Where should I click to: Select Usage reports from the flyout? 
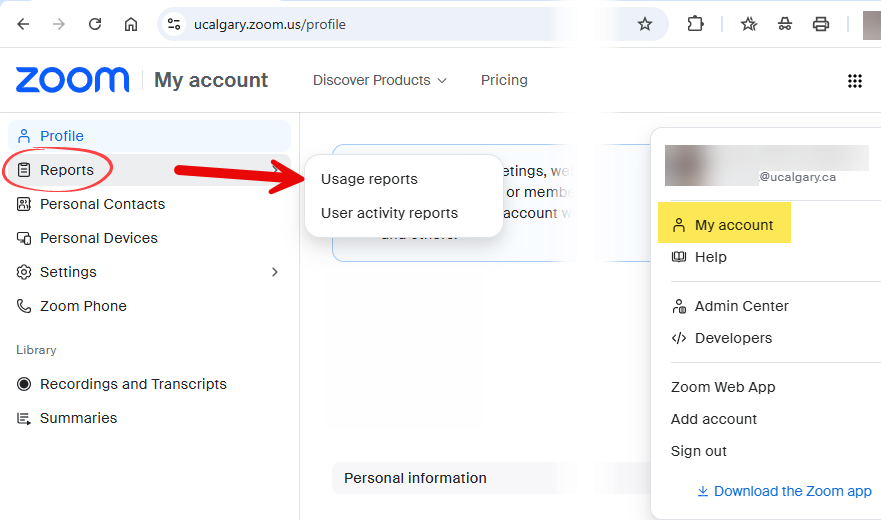[369, 179]
